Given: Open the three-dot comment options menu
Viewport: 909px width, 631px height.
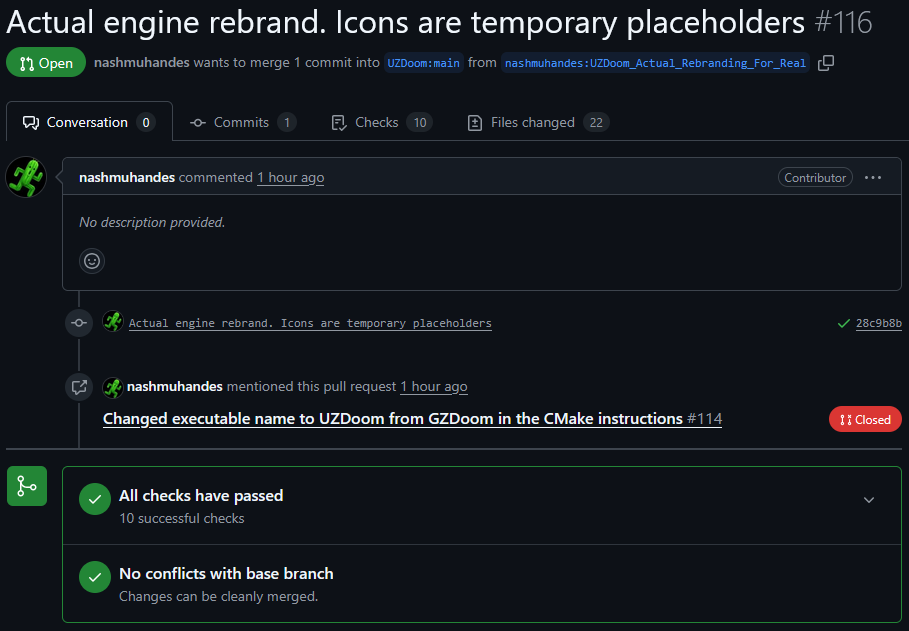Looking at the screenshot, I should point(872,177).
